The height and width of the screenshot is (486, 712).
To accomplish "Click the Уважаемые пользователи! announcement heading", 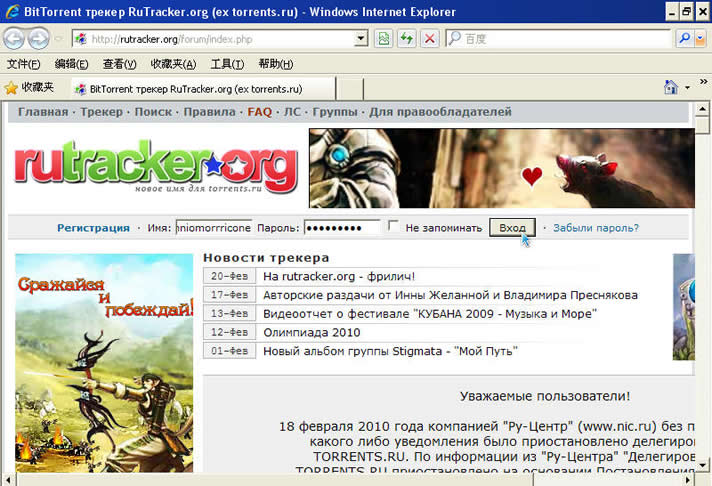I will 545,396.
